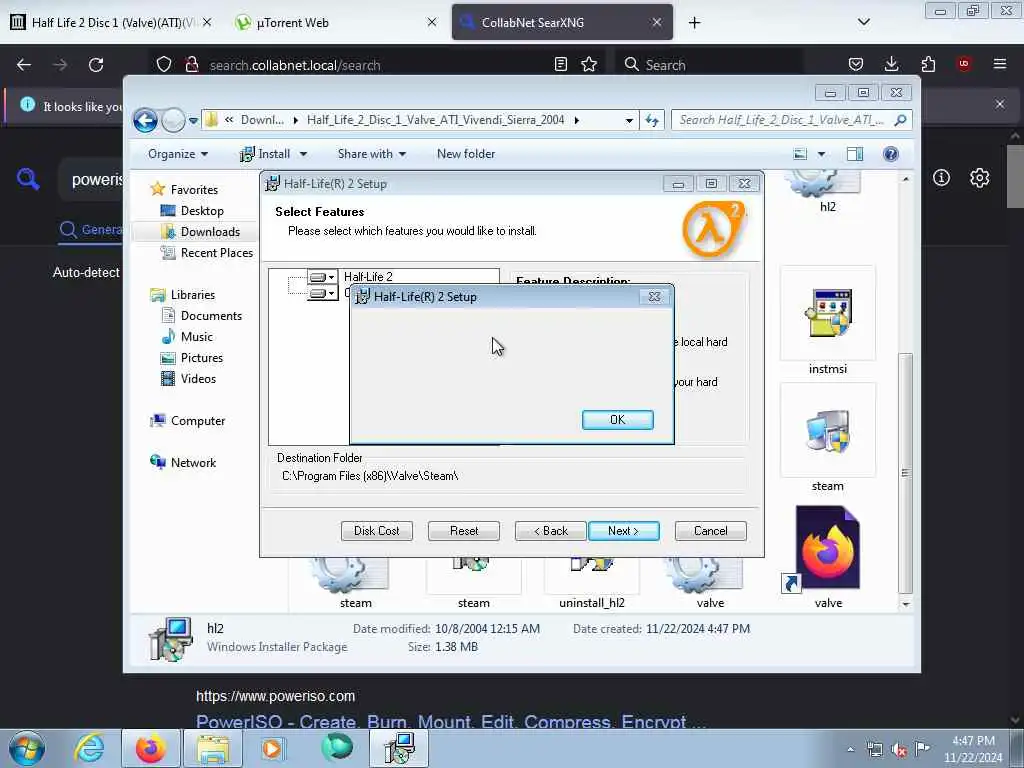Image resolution: width=1024 pixels, height=768 pixels.
Task: Click New folder in Explorer toolbar
Action: point(466,154)
